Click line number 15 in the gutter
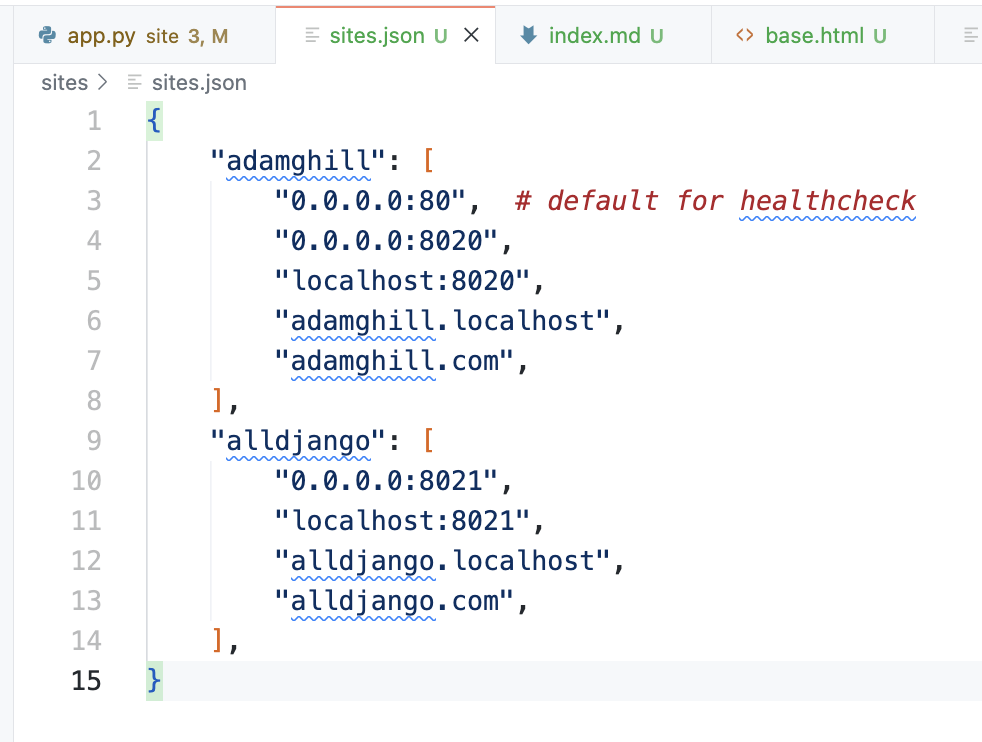The image size is (982, 742). click(87, 681)
